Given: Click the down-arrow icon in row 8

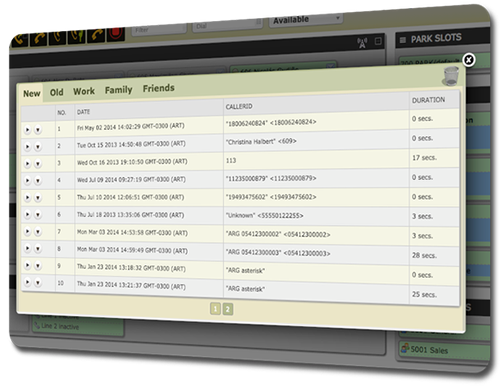Looking at the screenshot, I should coord(38,249).
